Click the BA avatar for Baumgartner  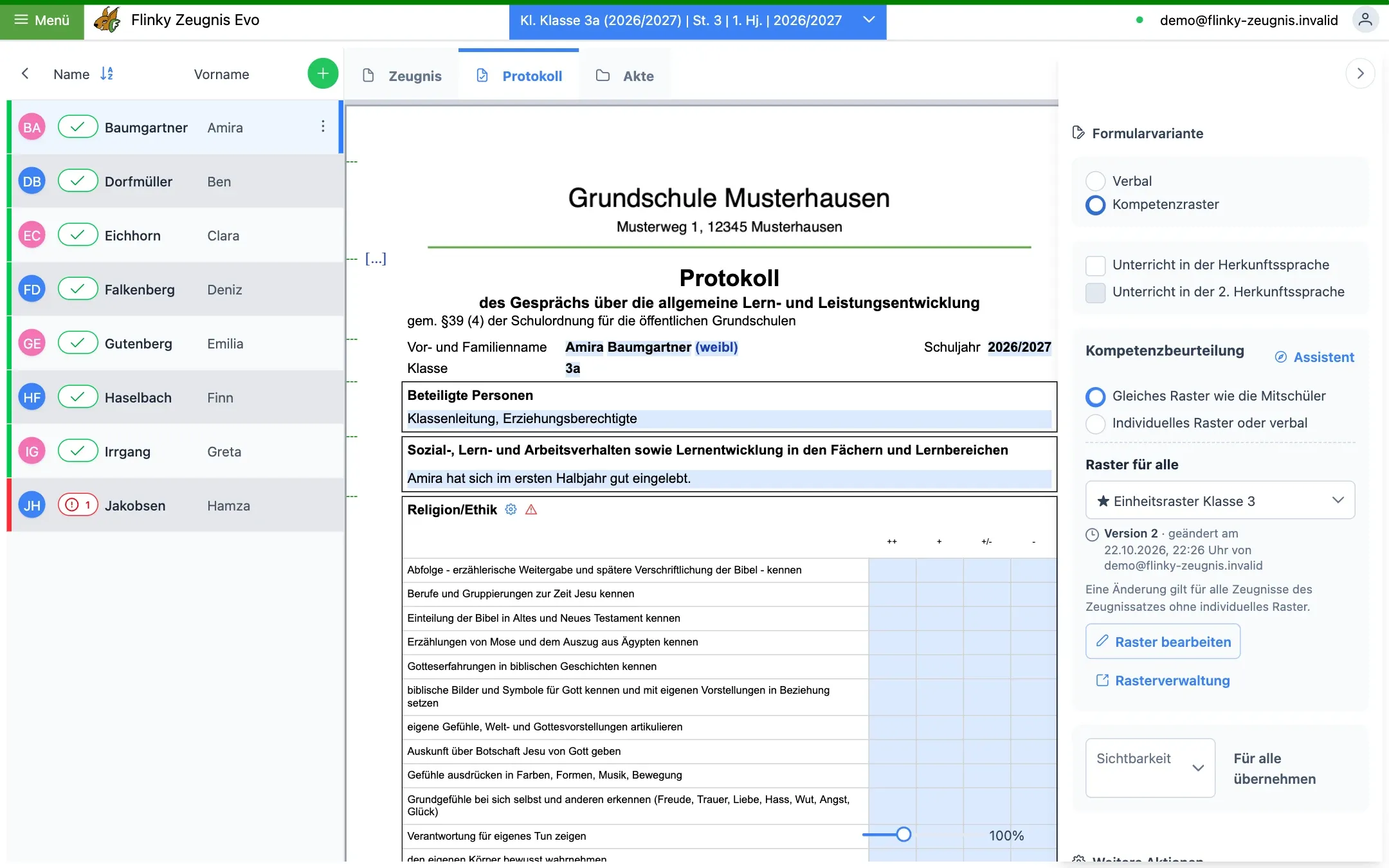pyautogui.click(x=32, y=127)
